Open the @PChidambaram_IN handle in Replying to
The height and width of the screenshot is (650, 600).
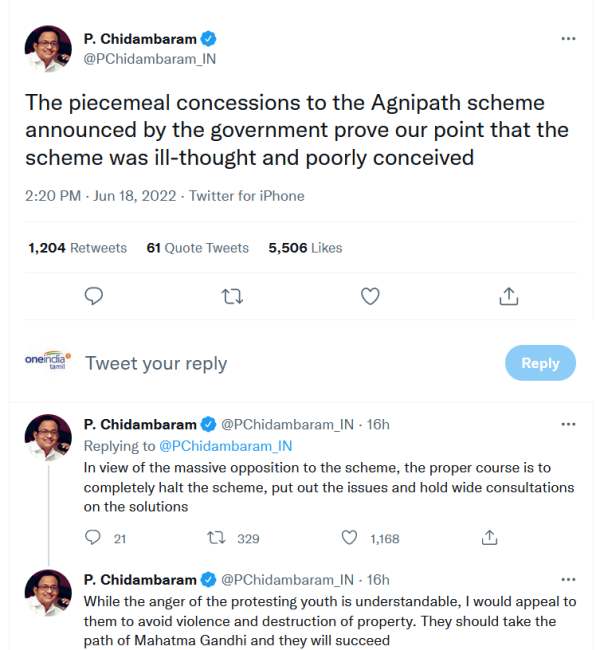click(225, 446)
